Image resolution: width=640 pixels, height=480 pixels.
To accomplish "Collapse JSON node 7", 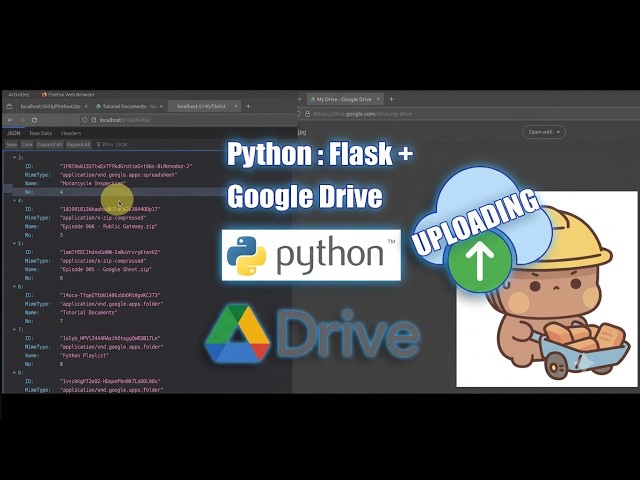I will pyautogui.click(x=14, y=329).
